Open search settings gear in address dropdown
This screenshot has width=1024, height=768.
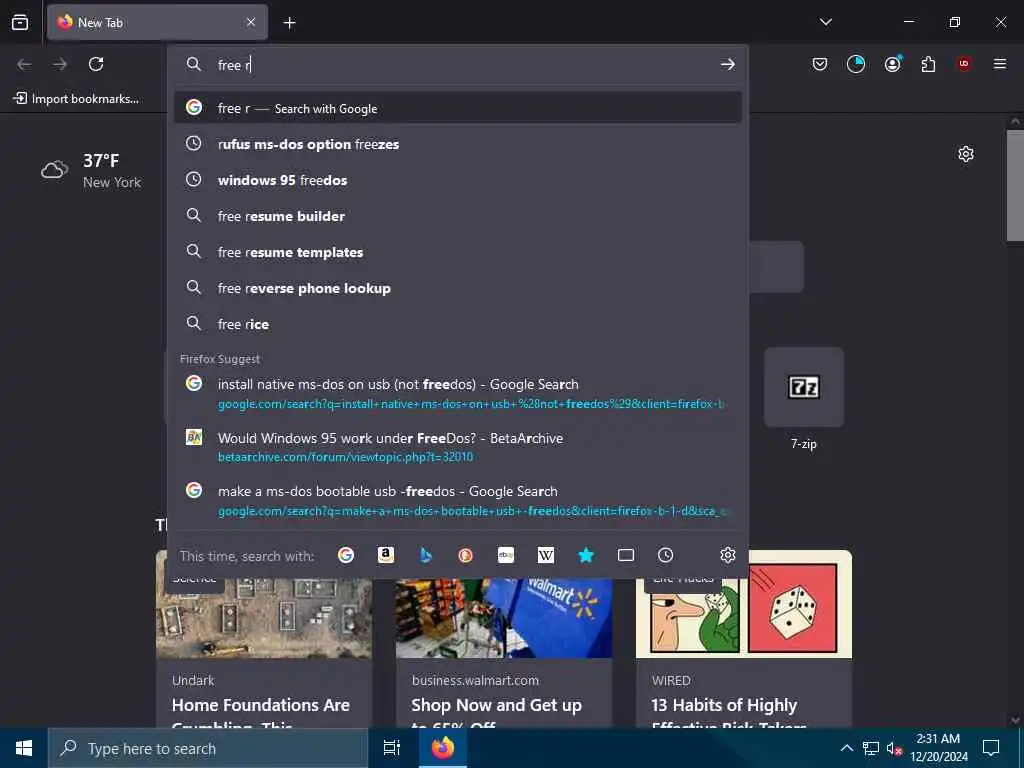pos(728,555)
